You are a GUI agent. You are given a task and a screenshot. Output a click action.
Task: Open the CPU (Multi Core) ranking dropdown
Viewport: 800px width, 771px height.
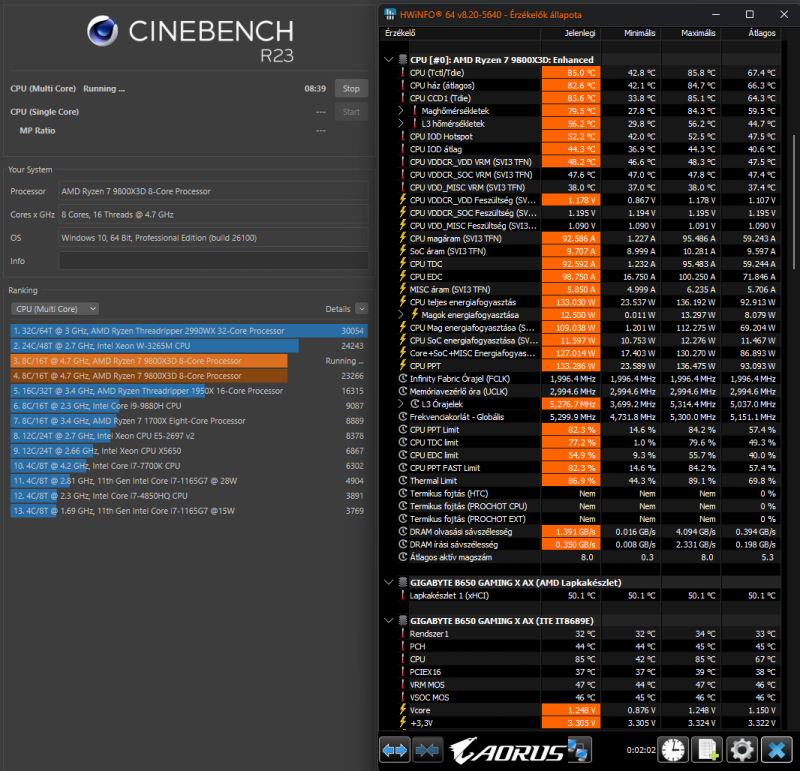(55, 309)
